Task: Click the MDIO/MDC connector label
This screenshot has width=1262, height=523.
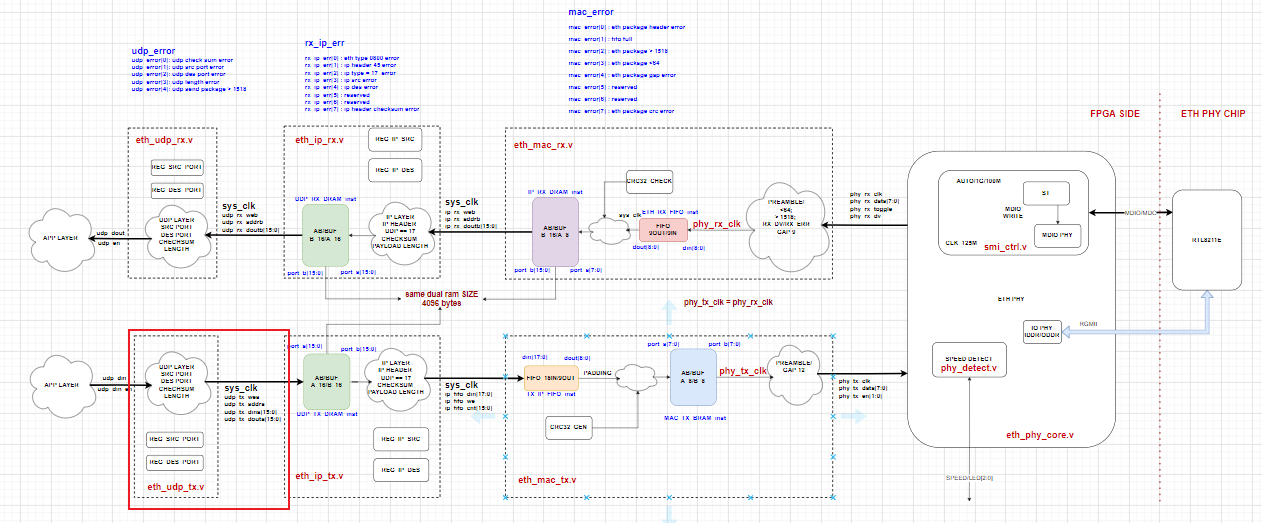Action: pyautogui.click(x=1138, y=213)
